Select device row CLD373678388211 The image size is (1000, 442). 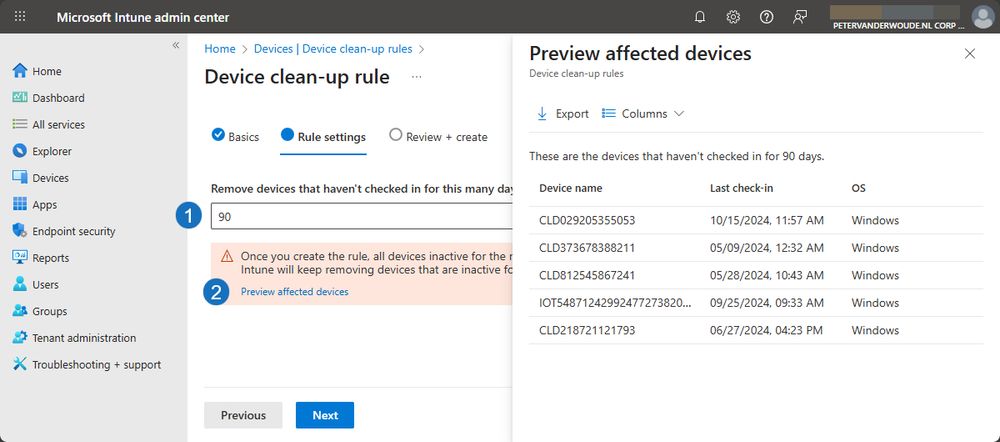[756, 247]
